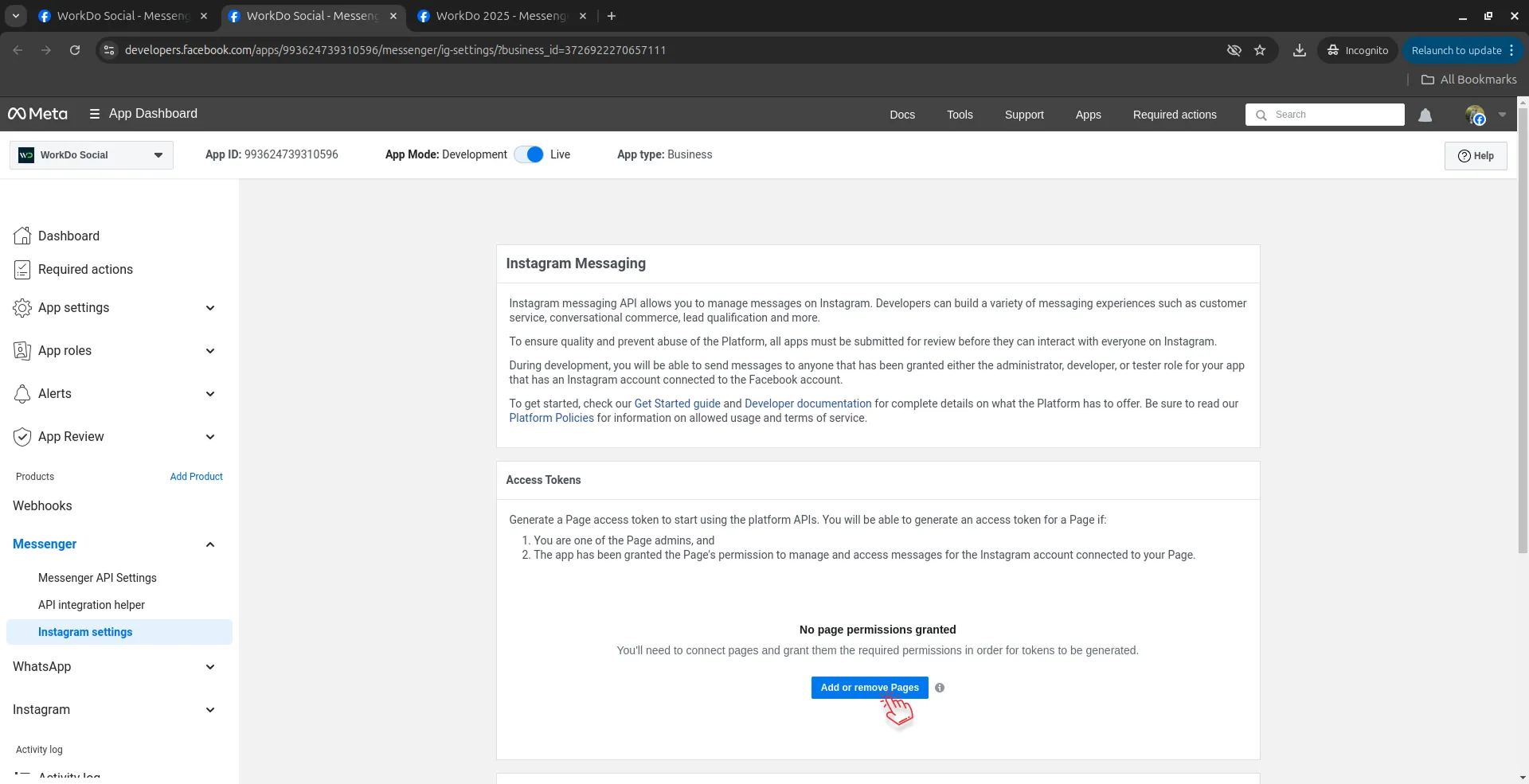Click the info icon beside Add or remove Pages

pos(940,688)
